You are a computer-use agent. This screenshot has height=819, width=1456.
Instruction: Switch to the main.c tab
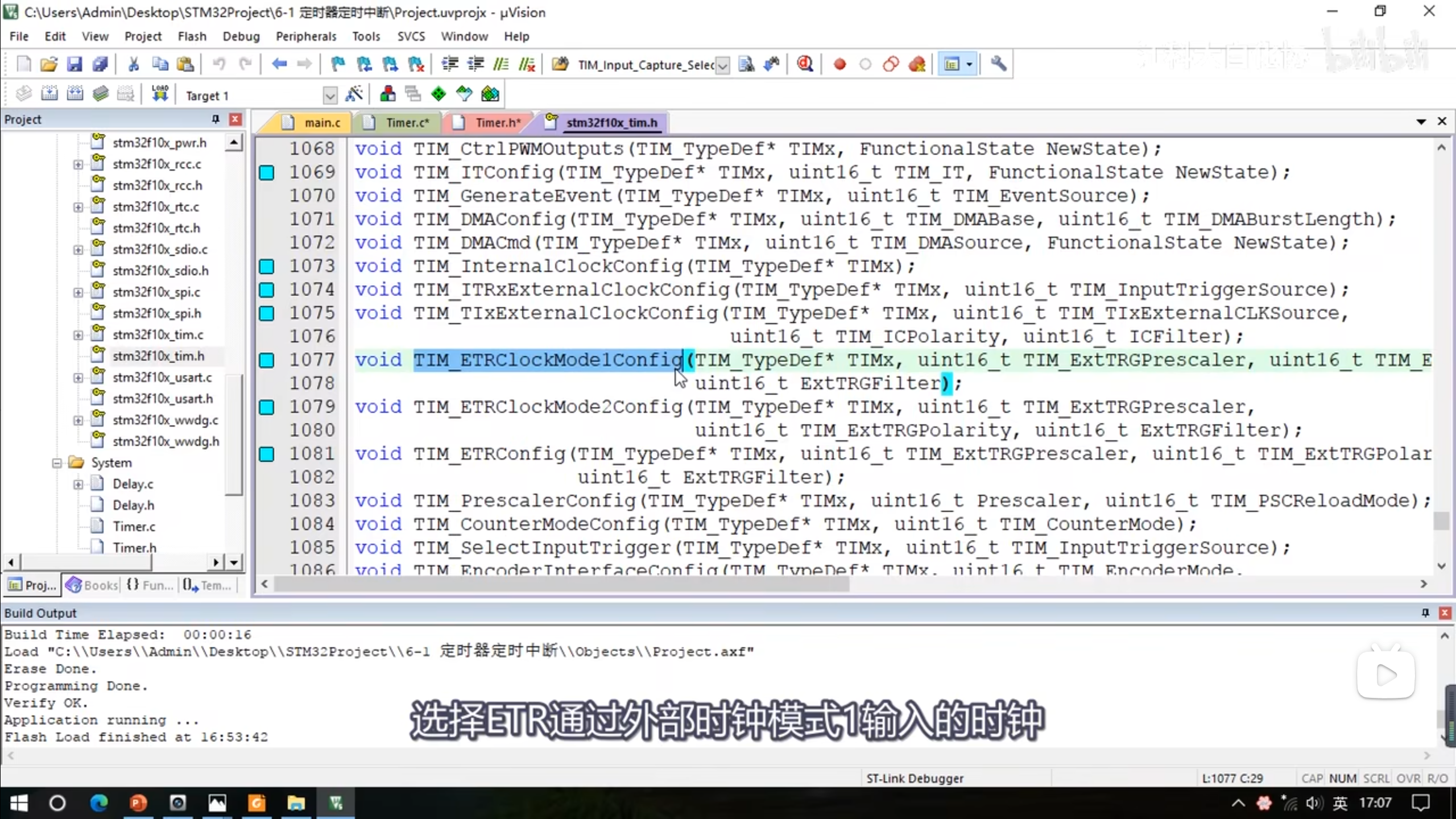tap(321, 123)
